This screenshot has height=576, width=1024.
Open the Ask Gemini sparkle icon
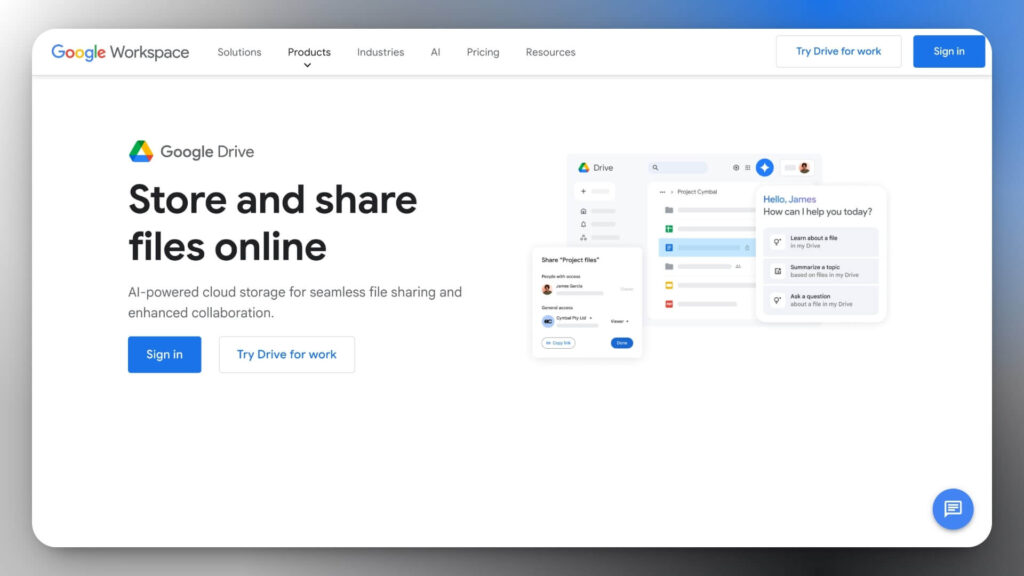pos(763,166)
